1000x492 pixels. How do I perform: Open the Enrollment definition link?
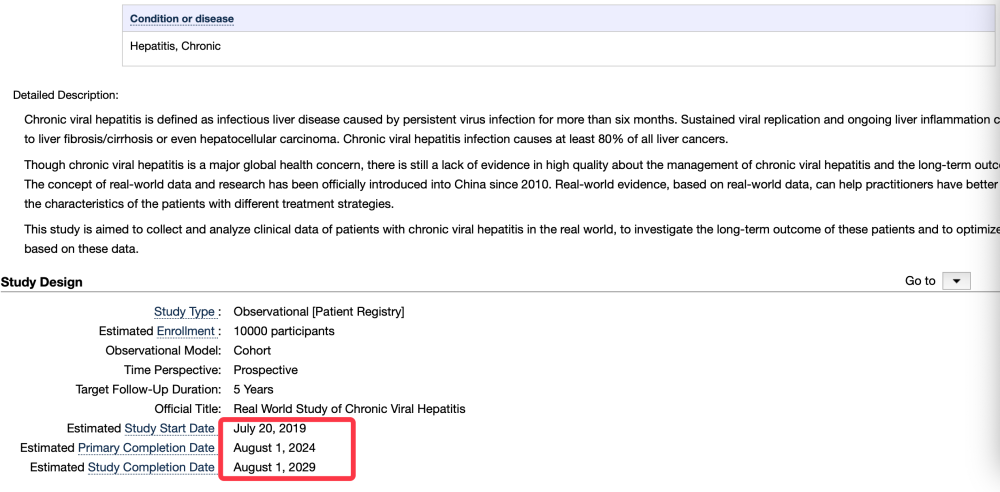[x=186, y=331]
